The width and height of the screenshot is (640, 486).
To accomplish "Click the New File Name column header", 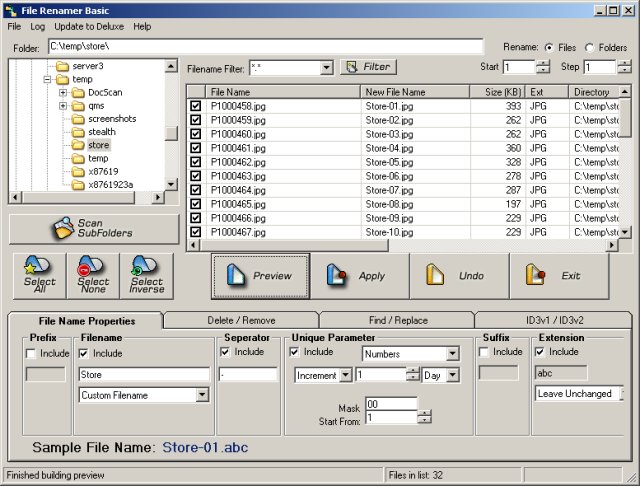I will [x=415, y=92].
